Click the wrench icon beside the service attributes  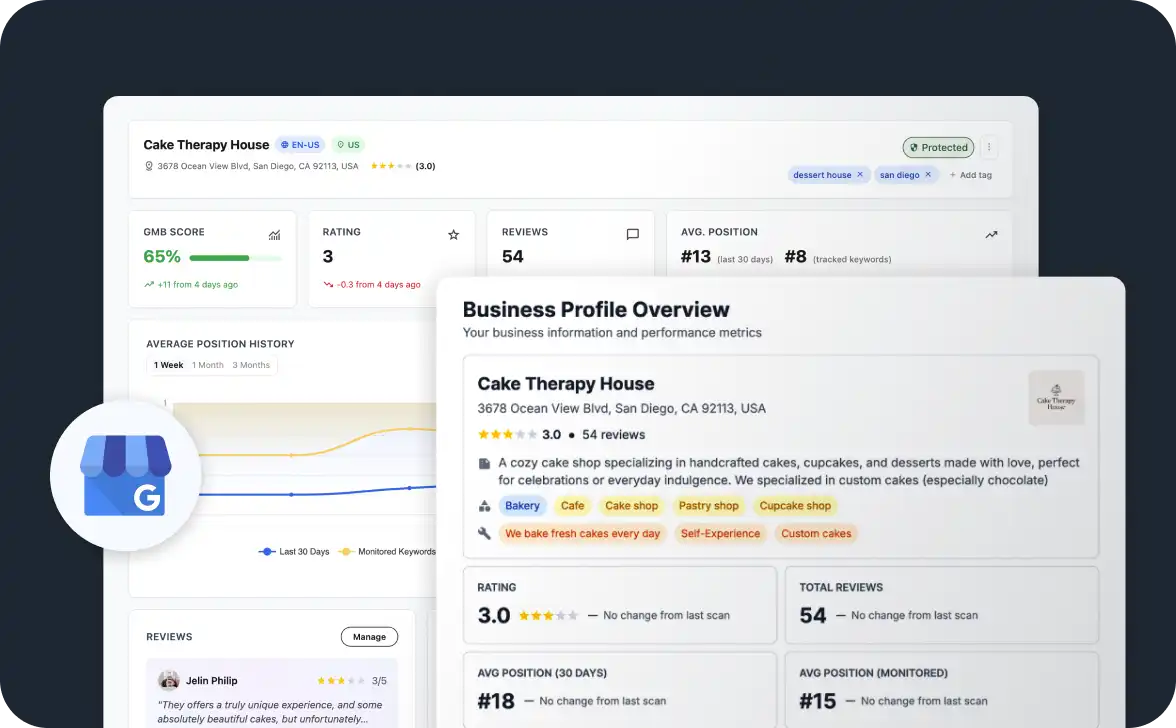coord(484,533)
